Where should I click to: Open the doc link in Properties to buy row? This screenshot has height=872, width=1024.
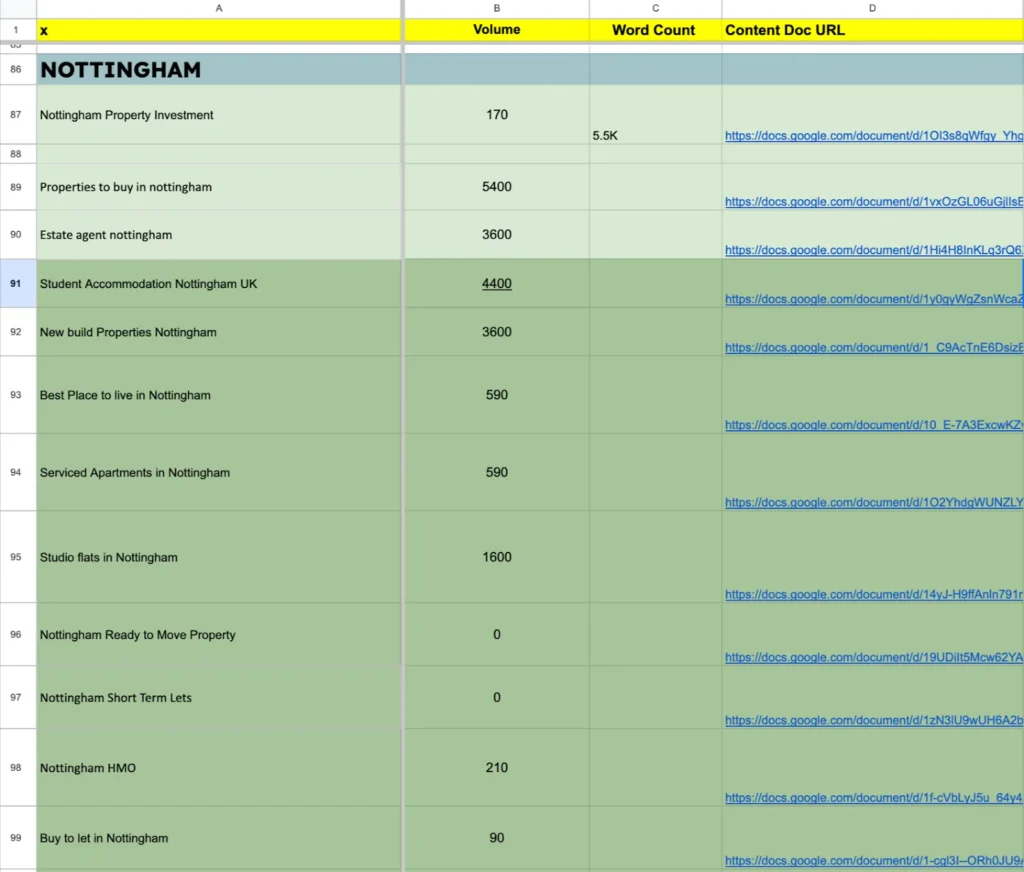[x=874, y=202]
